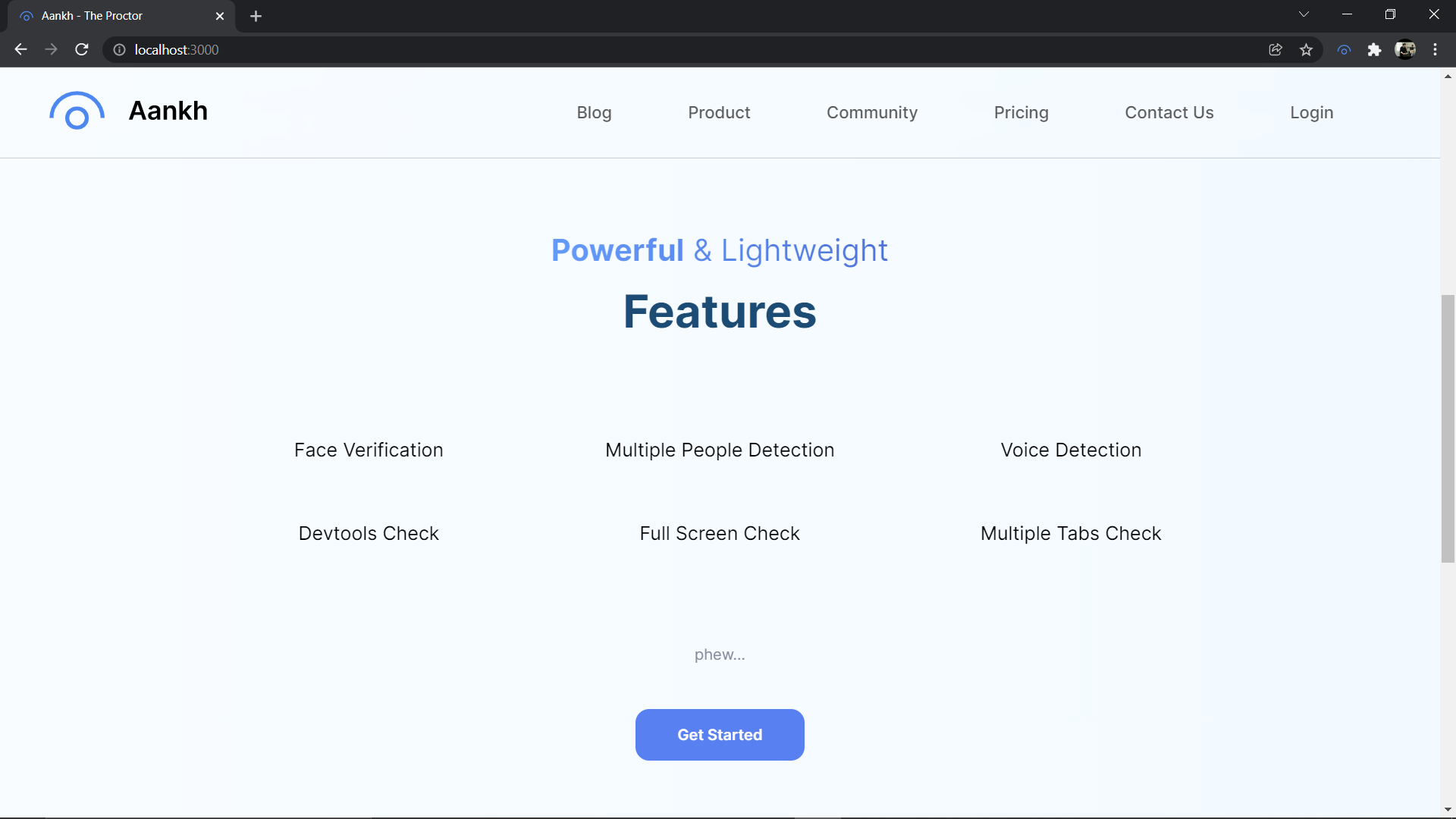The height and width of the screenshot is (819, 1456).
Task: Go to Pricing nav item
Action: [x=1021, y=112]
